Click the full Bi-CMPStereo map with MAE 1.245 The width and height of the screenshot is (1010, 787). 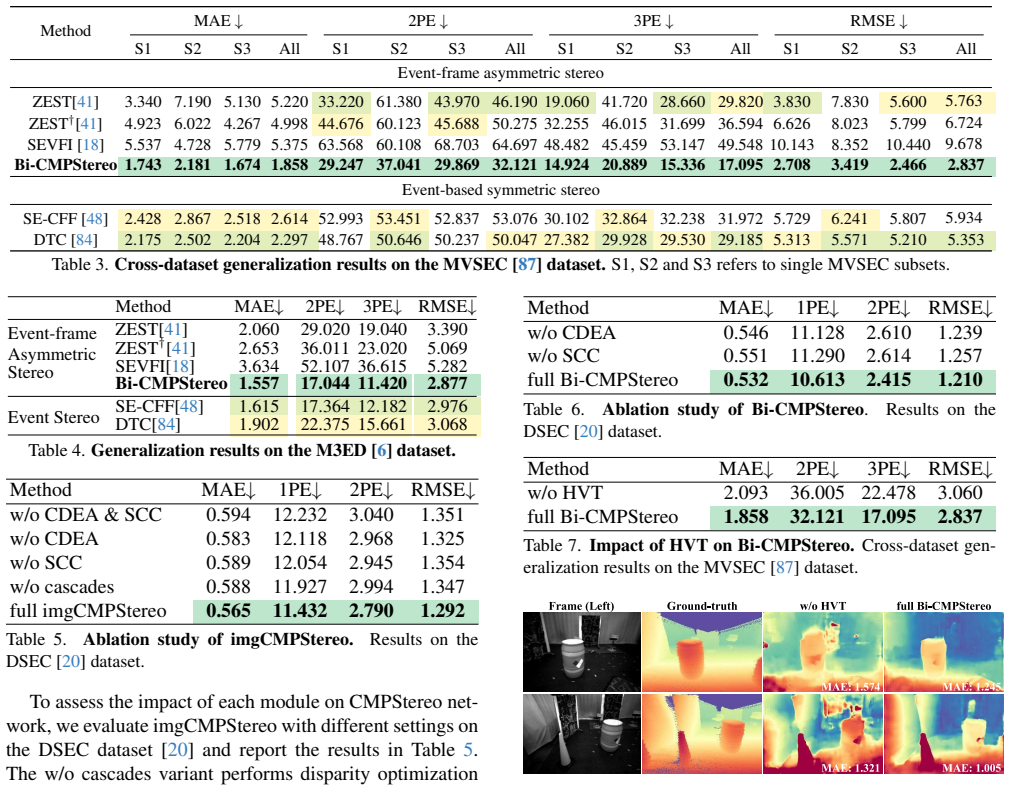pyautogui.click(x=944, y=652)
